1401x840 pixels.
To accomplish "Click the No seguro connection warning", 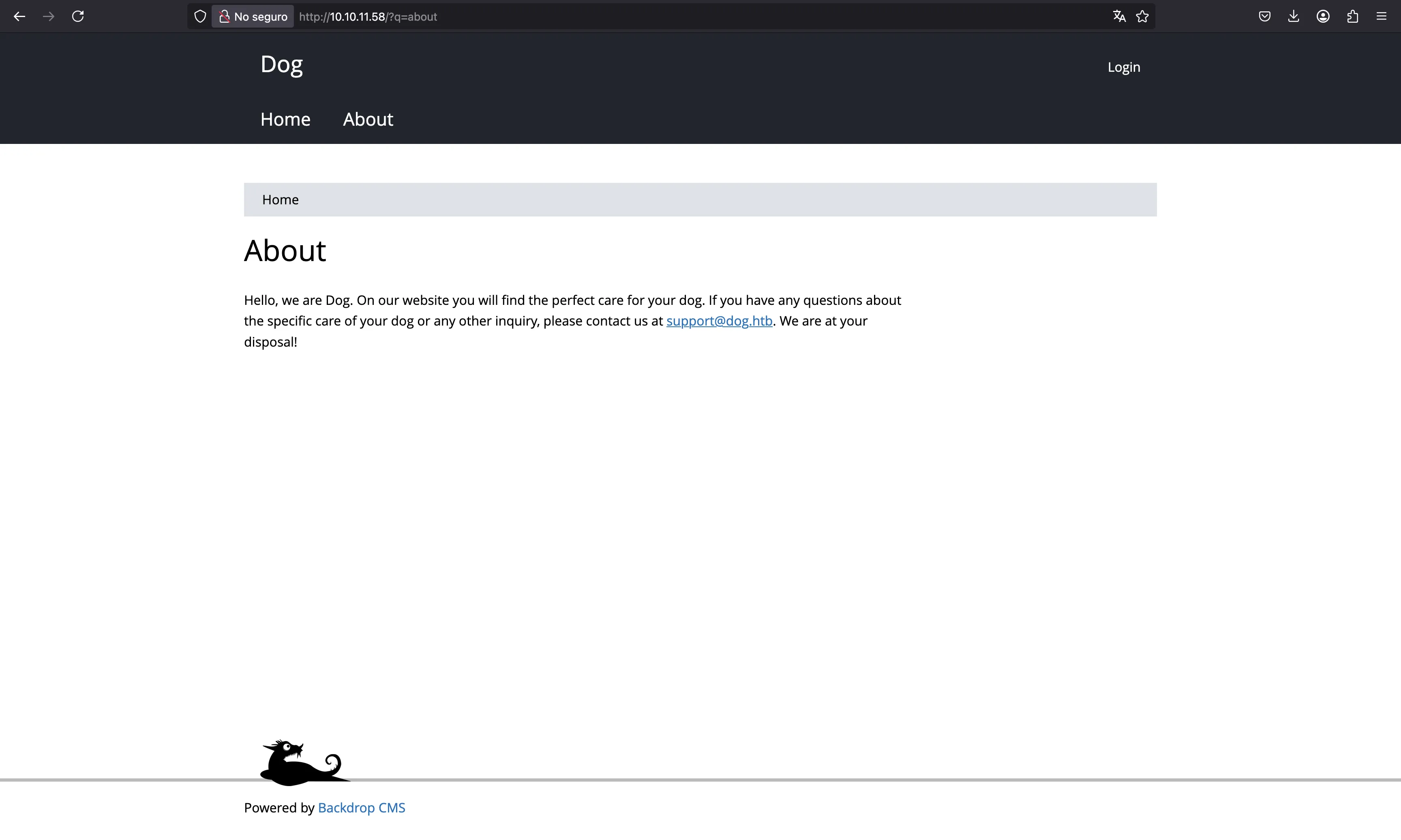I will tap(253, 16).
